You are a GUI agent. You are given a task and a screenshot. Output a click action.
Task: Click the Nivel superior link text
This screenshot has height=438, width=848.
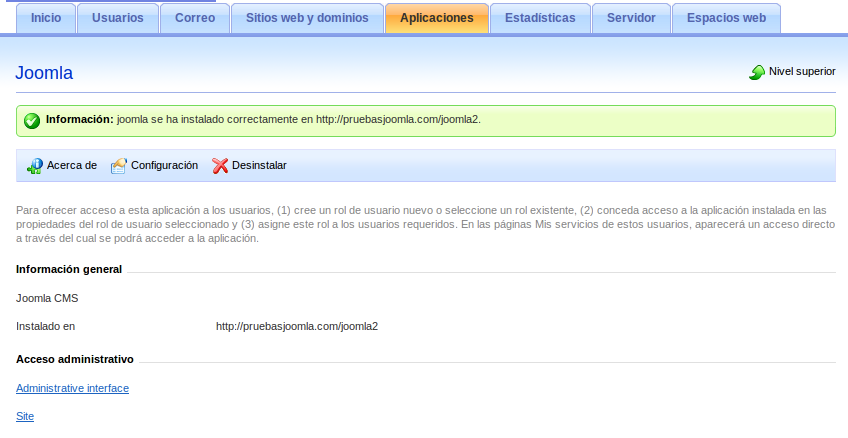click(802, 71)
